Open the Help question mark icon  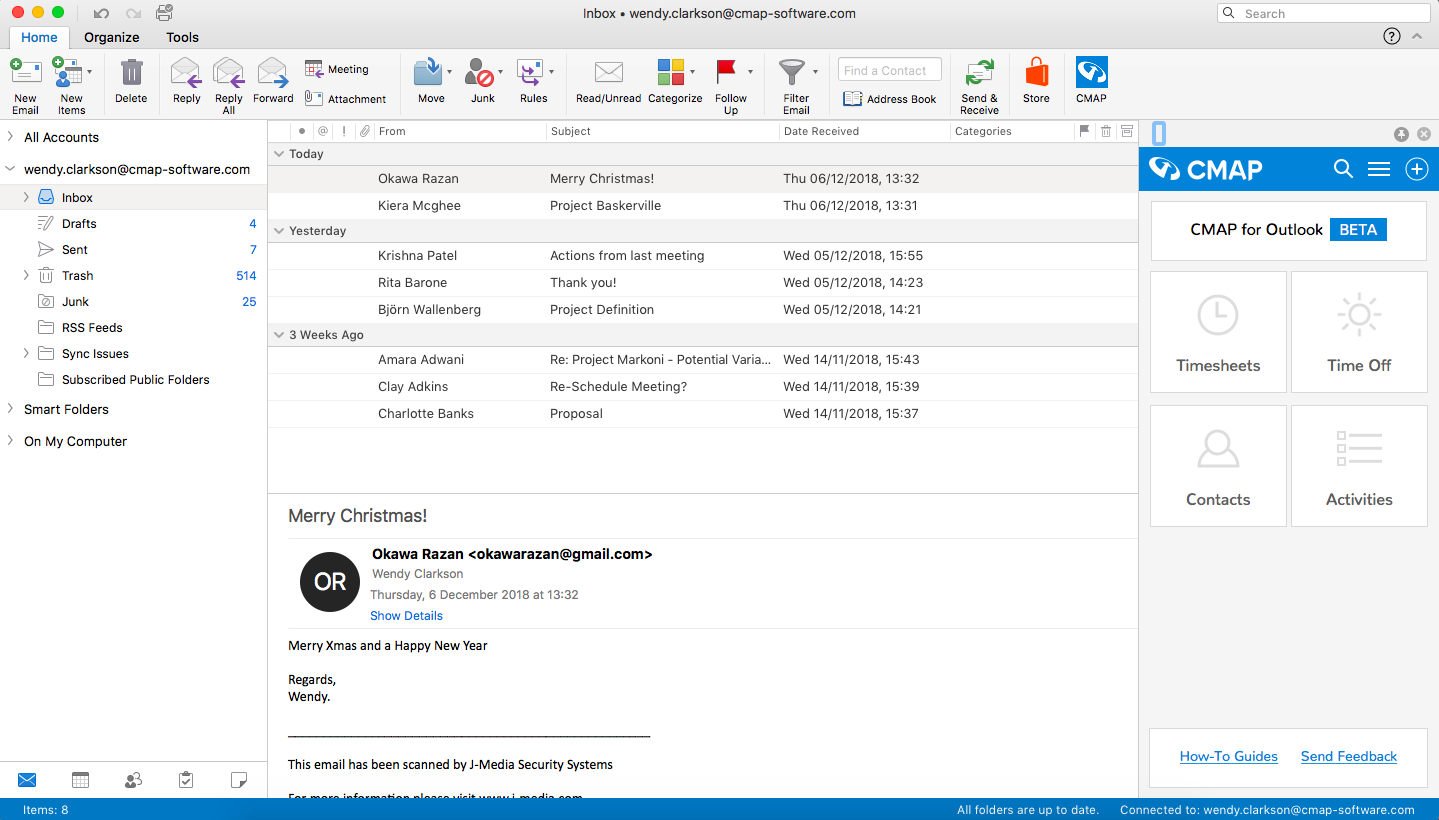[1391, 36]
